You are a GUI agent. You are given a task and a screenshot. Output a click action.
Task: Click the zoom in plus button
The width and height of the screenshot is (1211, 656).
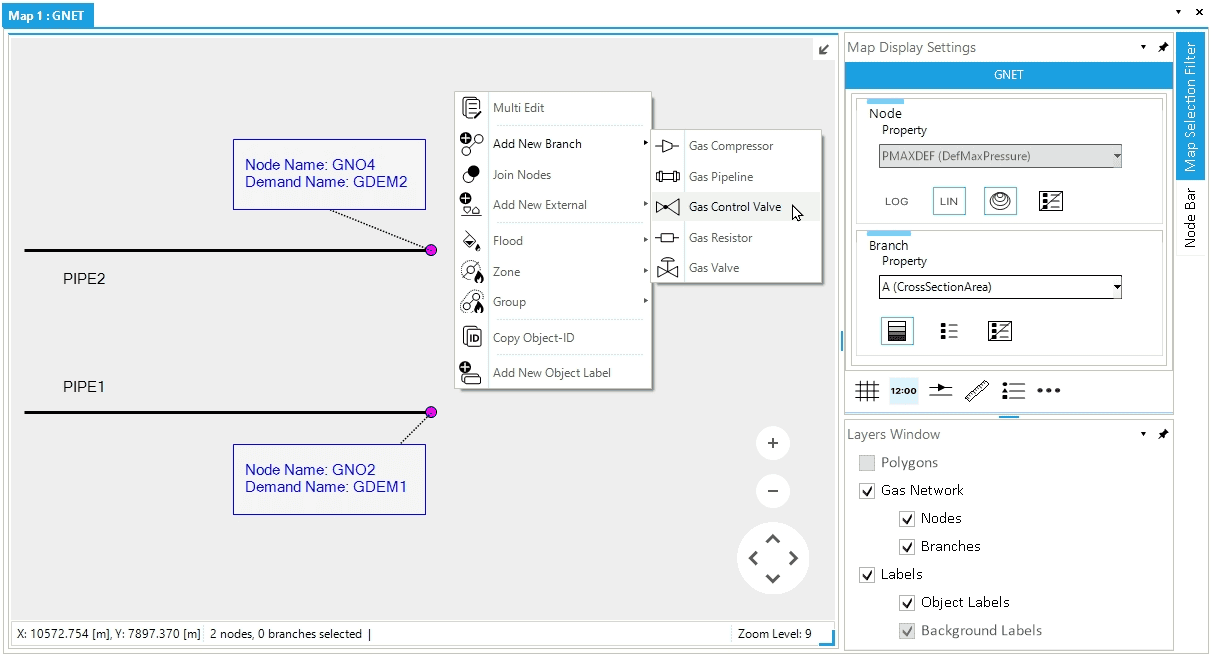[773, 443]
